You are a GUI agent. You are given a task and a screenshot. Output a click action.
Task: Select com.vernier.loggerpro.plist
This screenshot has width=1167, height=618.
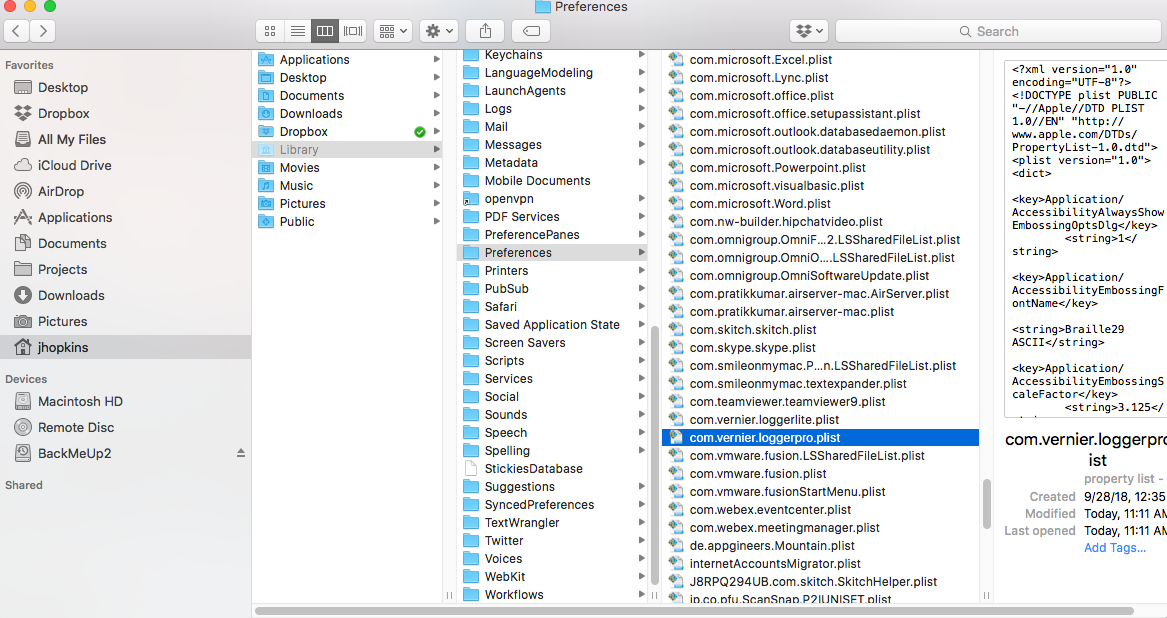click(x=820, y=438)
